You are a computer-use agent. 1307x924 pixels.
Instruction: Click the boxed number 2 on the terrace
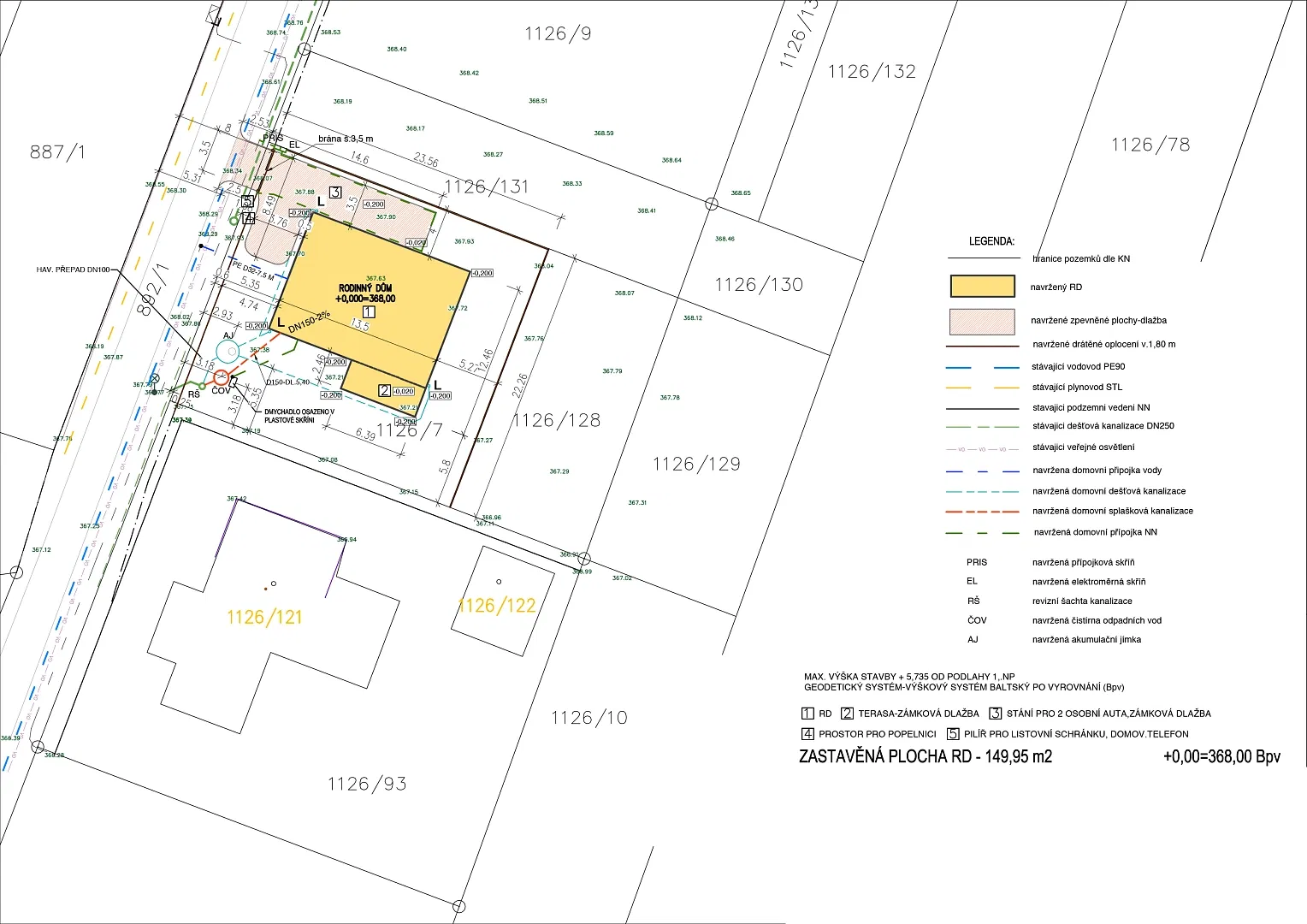[385, 390]
